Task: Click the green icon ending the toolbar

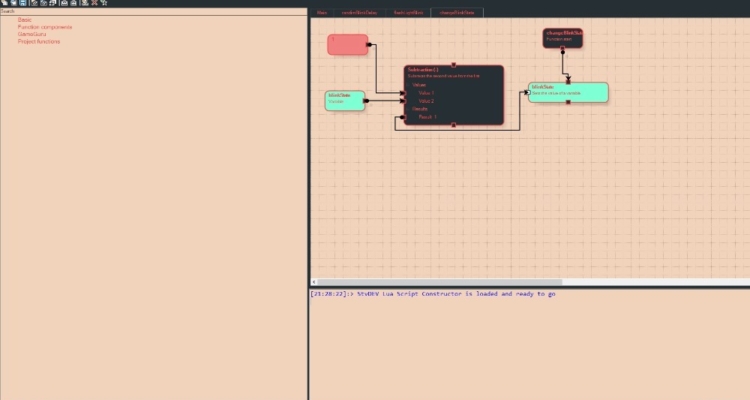Action: [x=104, y=3]
